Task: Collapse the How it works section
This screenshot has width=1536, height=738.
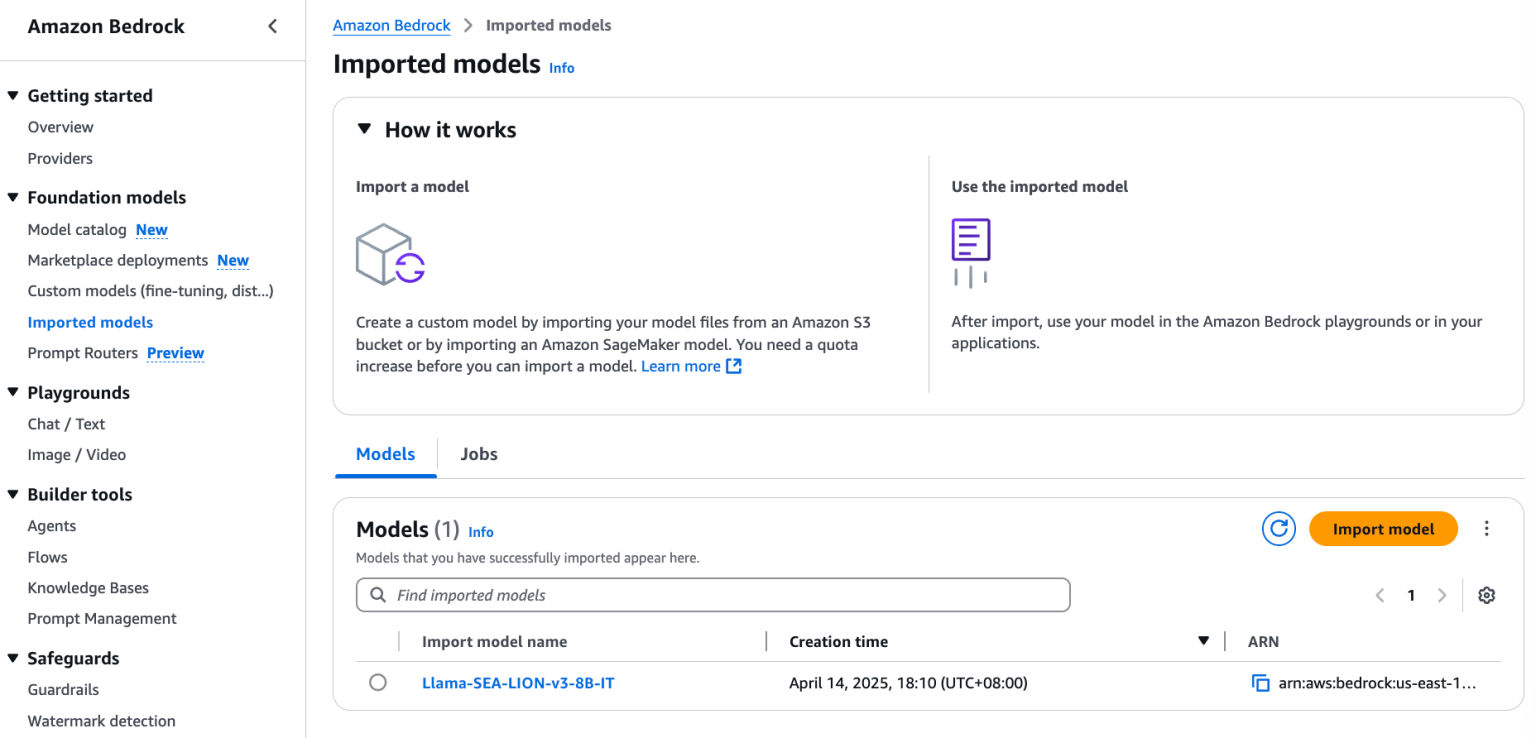Action: coord(364,129)
